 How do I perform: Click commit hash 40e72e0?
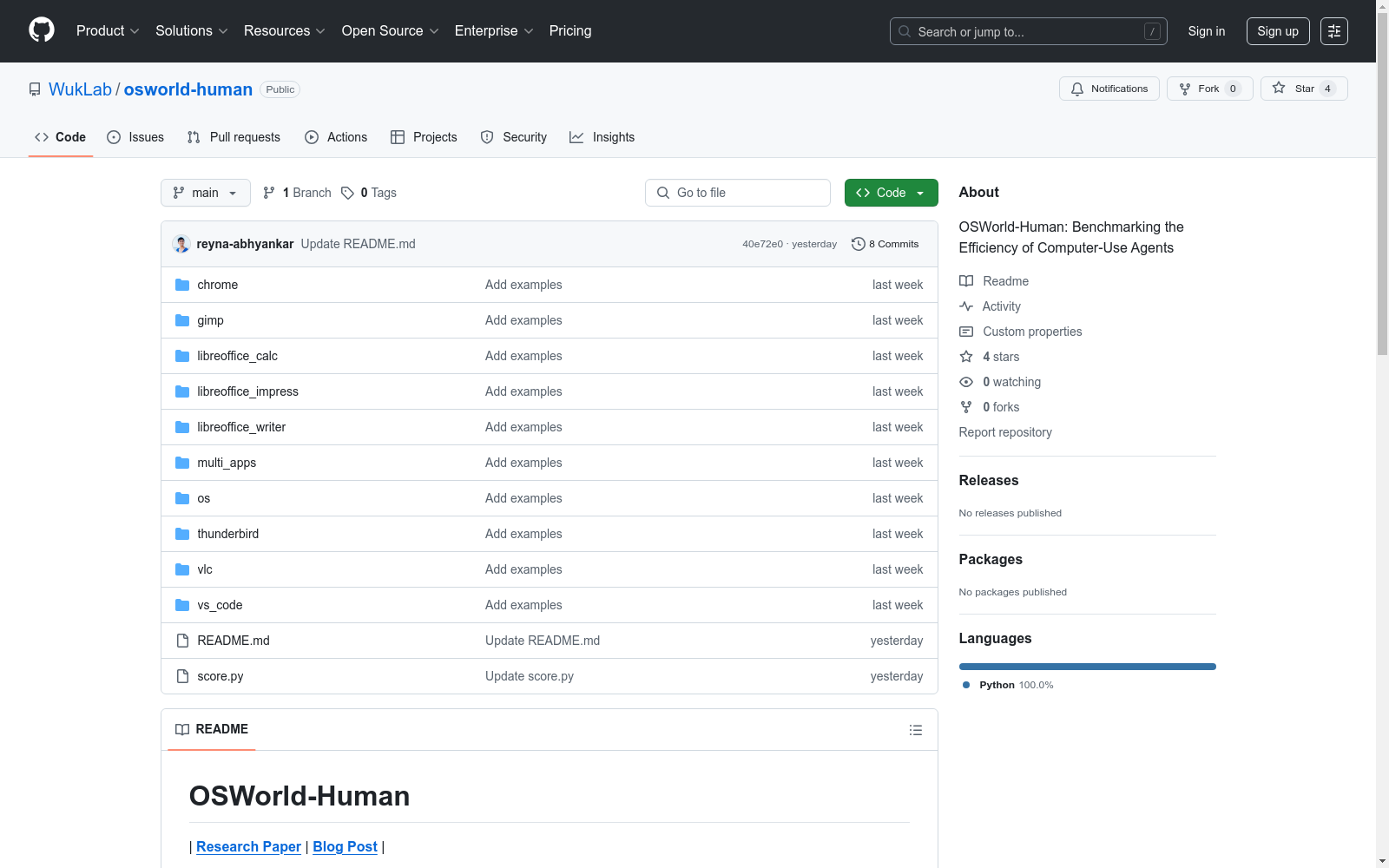762,244
